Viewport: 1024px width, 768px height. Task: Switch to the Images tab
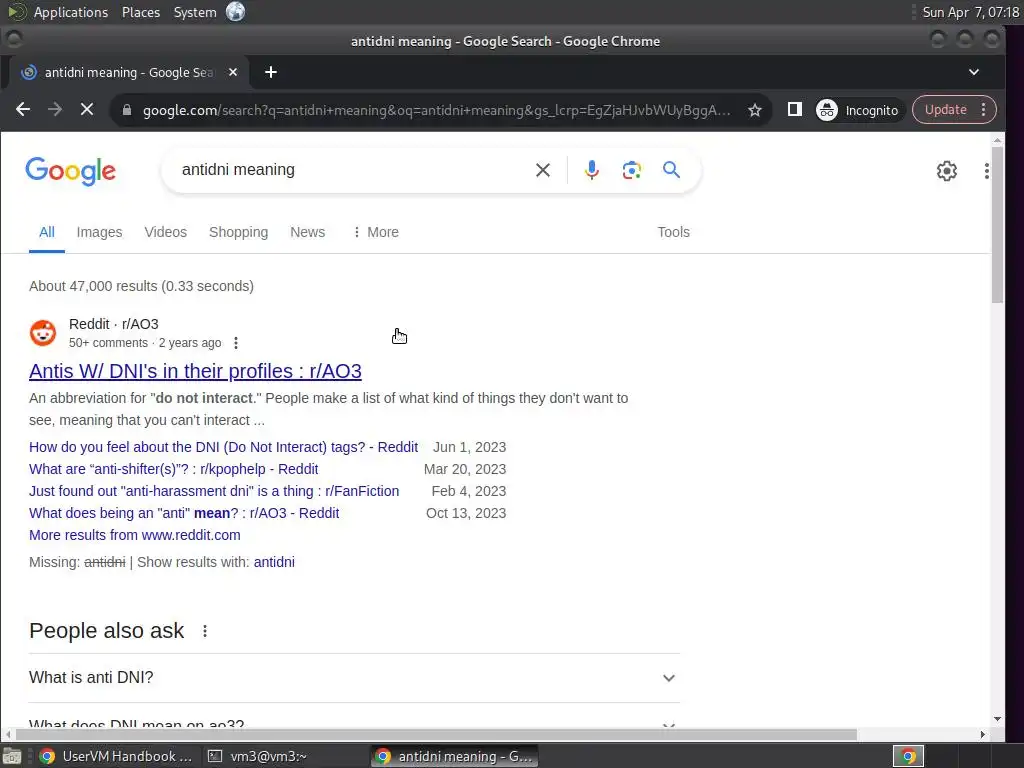point(99,232)
